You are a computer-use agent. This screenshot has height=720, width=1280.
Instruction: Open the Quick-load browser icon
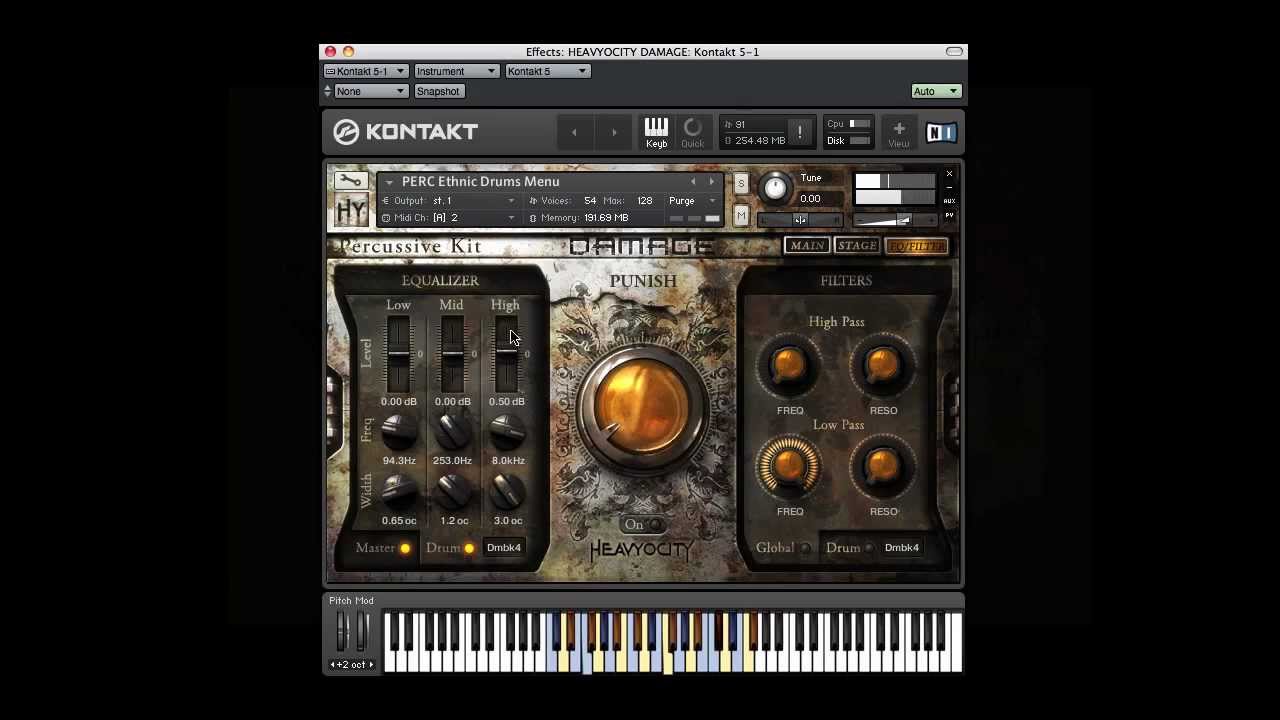coord(692,132)
